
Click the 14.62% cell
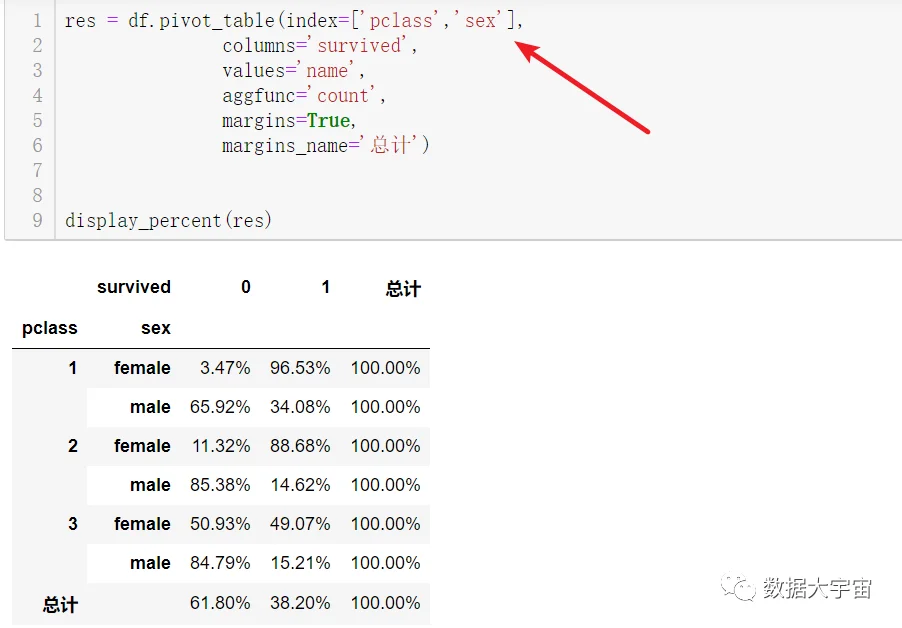pyautogui.click(x=300, y=485)
